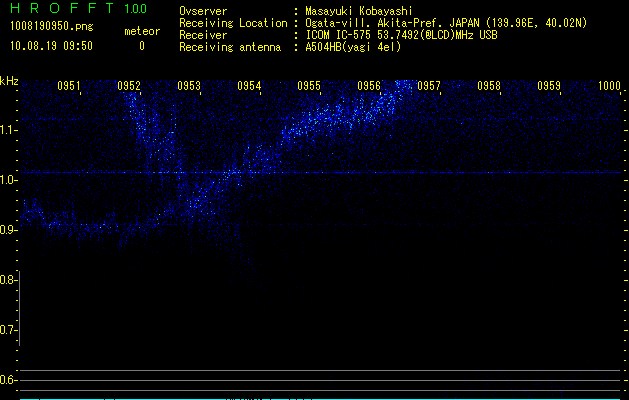Click the 1.1 kHz axis label

[6, 130]
